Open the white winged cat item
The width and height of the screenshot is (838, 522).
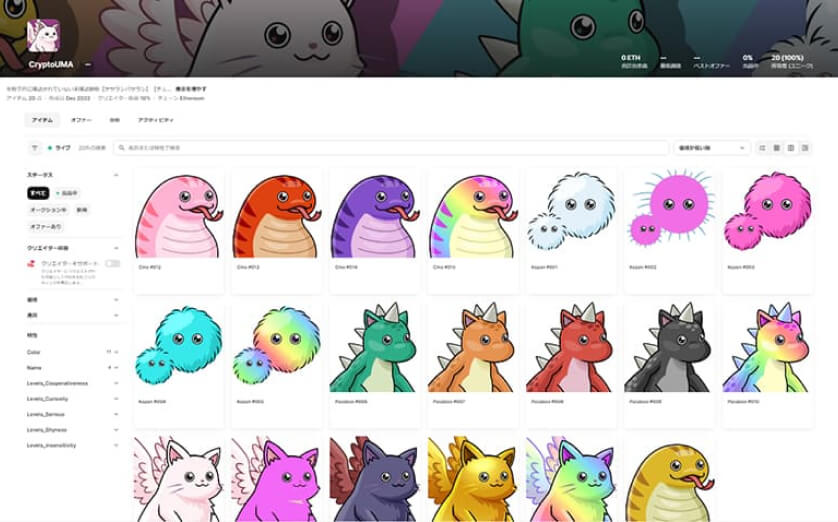pyautogui.click(x=179, y=479)
